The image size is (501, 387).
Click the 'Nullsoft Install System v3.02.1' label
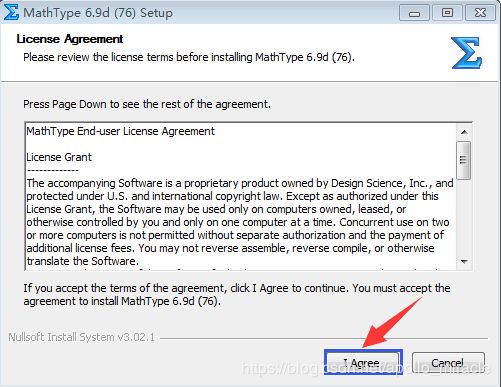coord(82,337)
